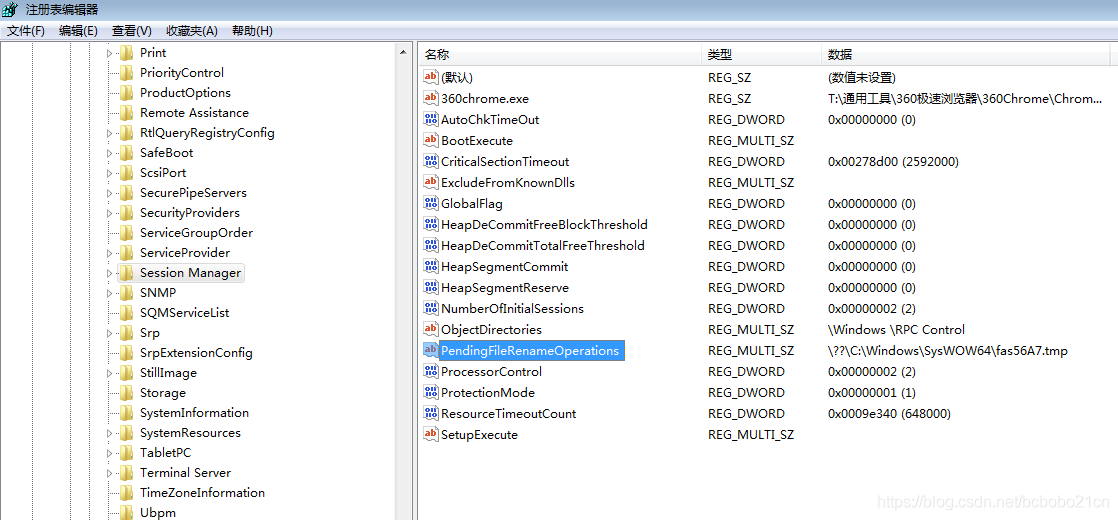
Task: Expand the SecurePipeServers key arrow
Action: pos(109,193)
